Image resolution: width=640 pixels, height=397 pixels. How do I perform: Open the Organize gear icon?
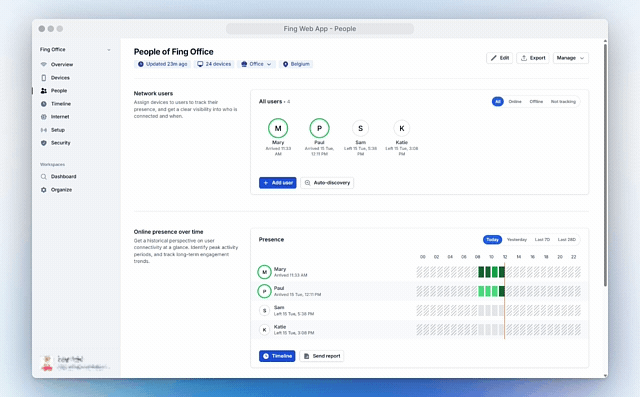44,190
